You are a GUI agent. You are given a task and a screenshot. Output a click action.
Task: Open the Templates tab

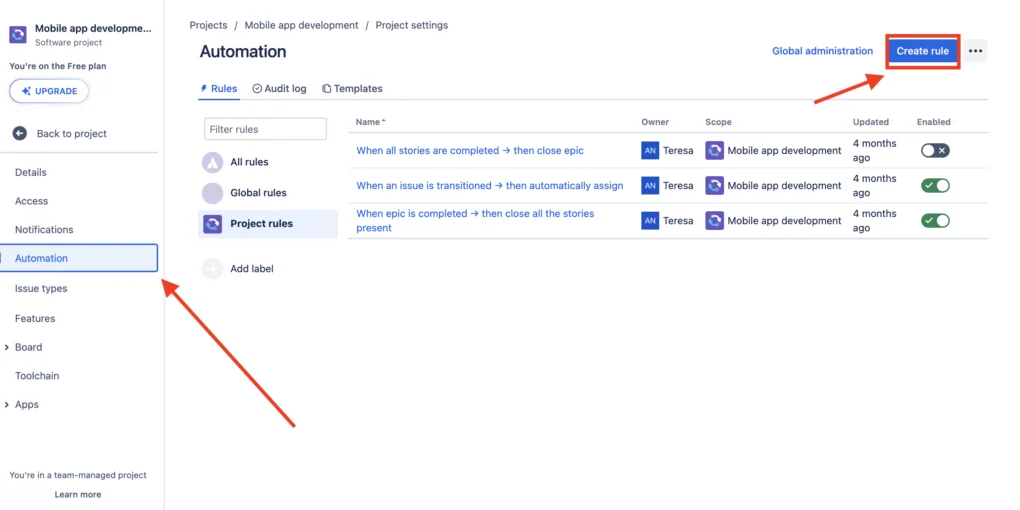coord(352,88)
